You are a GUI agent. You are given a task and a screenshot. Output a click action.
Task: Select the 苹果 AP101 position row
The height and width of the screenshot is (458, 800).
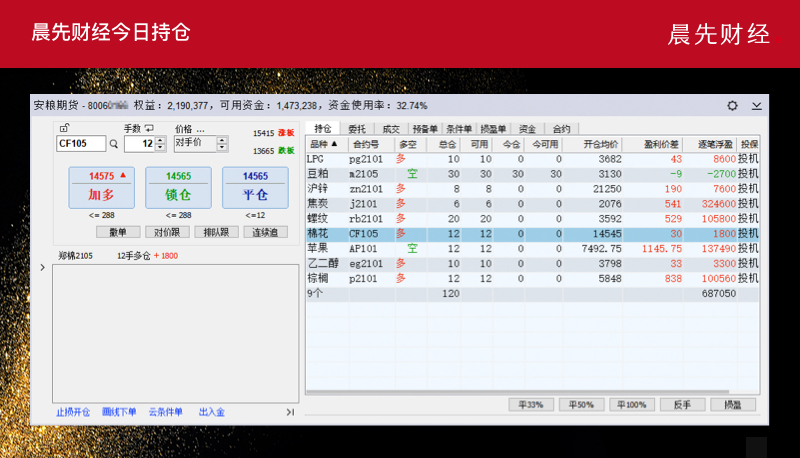530,248
